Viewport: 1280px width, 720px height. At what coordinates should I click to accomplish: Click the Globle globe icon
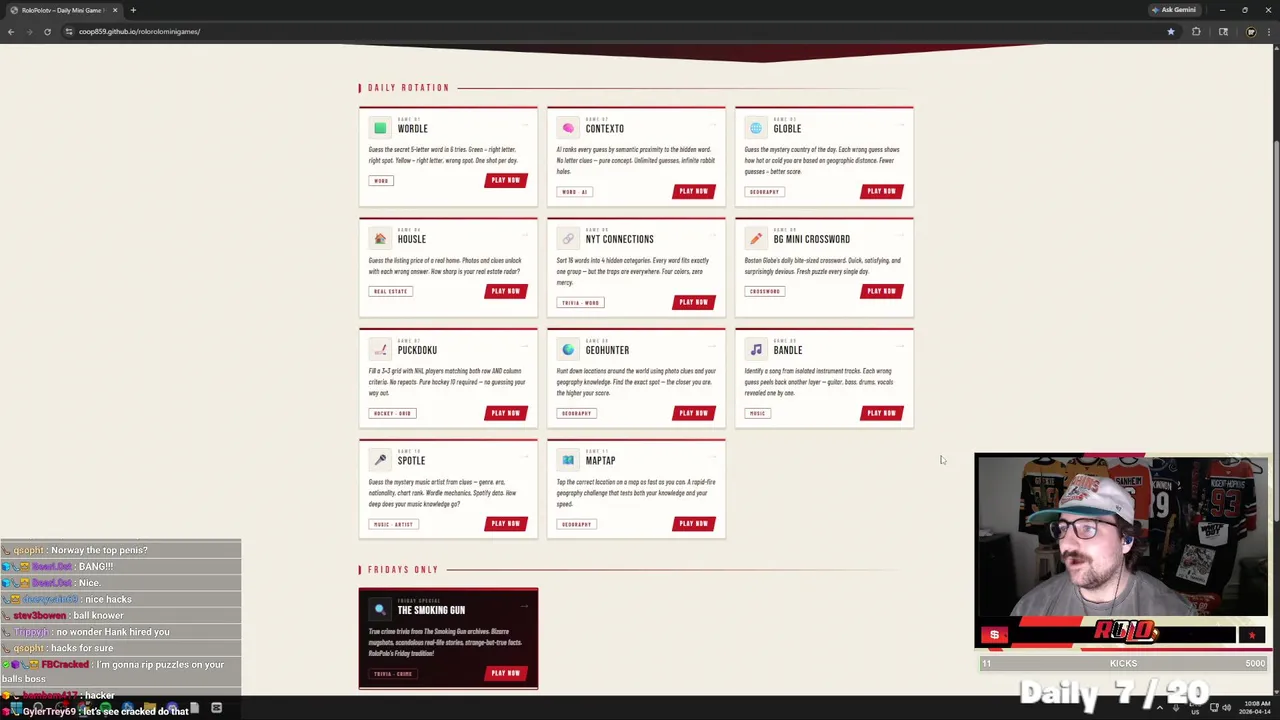(x=756, y=128)
